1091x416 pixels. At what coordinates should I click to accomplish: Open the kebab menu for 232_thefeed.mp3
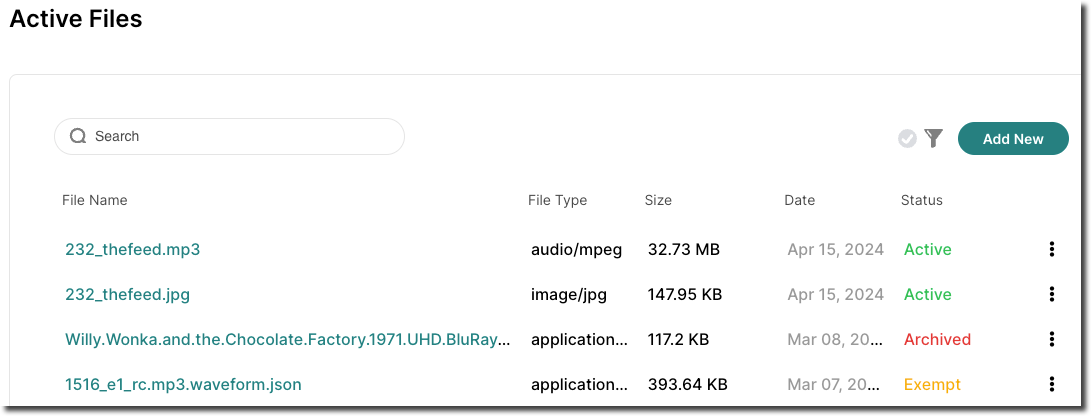coord(1051,249)
